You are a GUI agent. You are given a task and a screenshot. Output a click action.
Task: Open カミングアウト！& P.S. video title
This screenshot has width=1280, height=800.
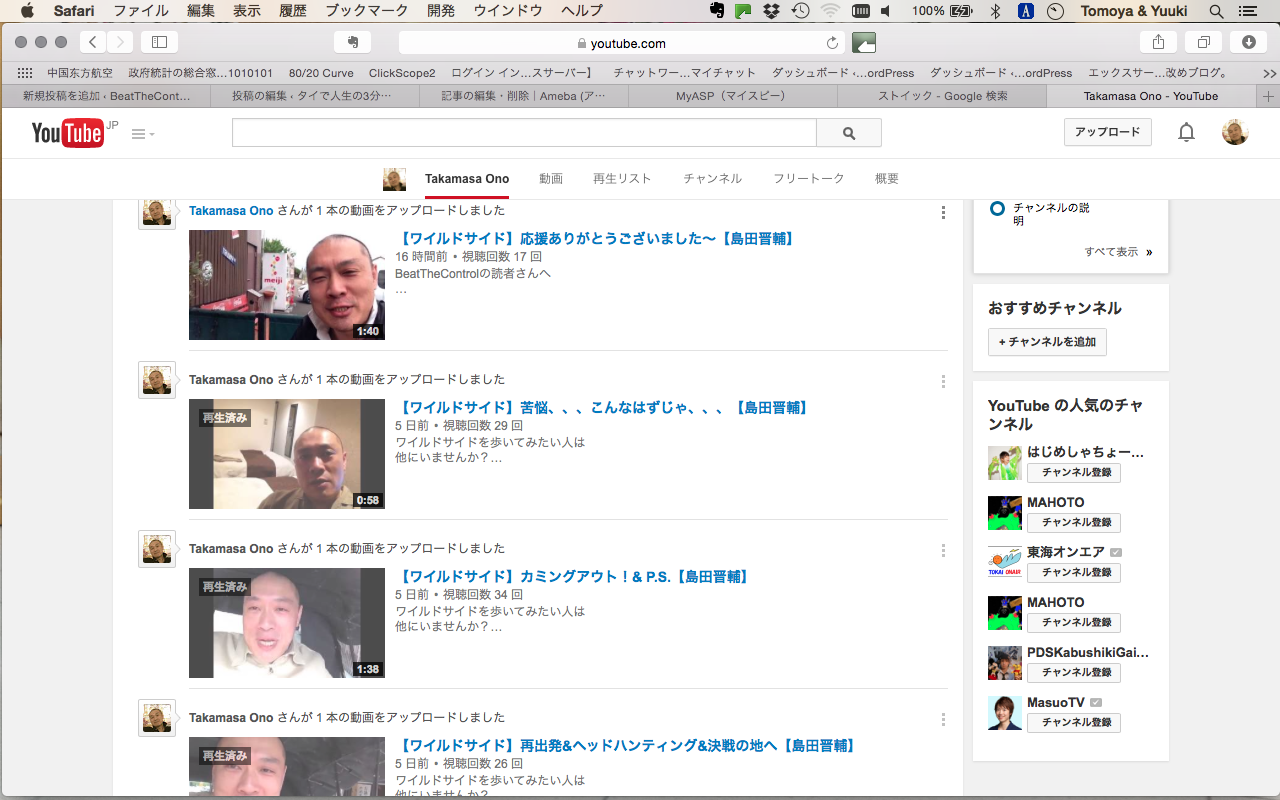(x=574, y=577)
